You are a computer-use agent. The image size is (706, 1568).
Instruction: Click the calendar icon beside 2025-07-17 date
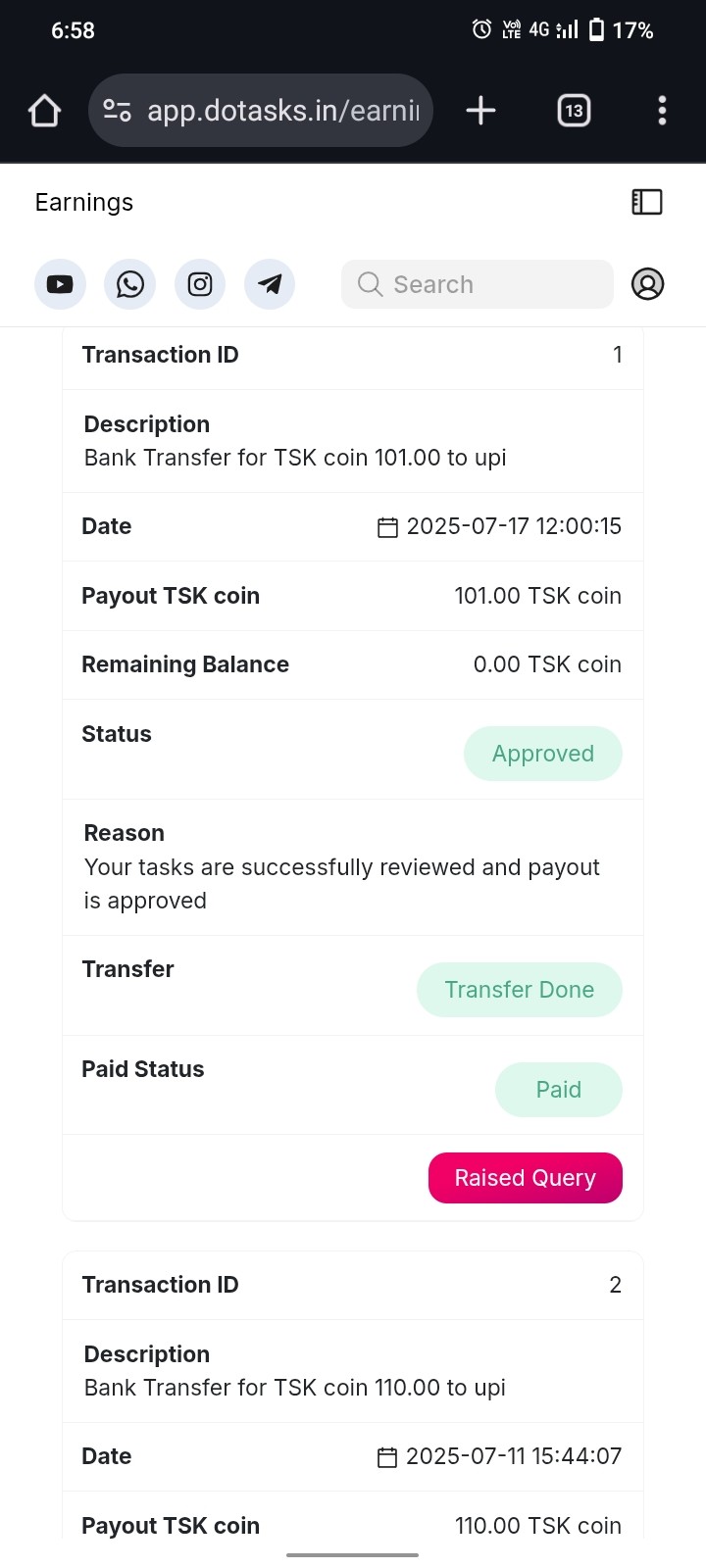[x=387, y=527]
